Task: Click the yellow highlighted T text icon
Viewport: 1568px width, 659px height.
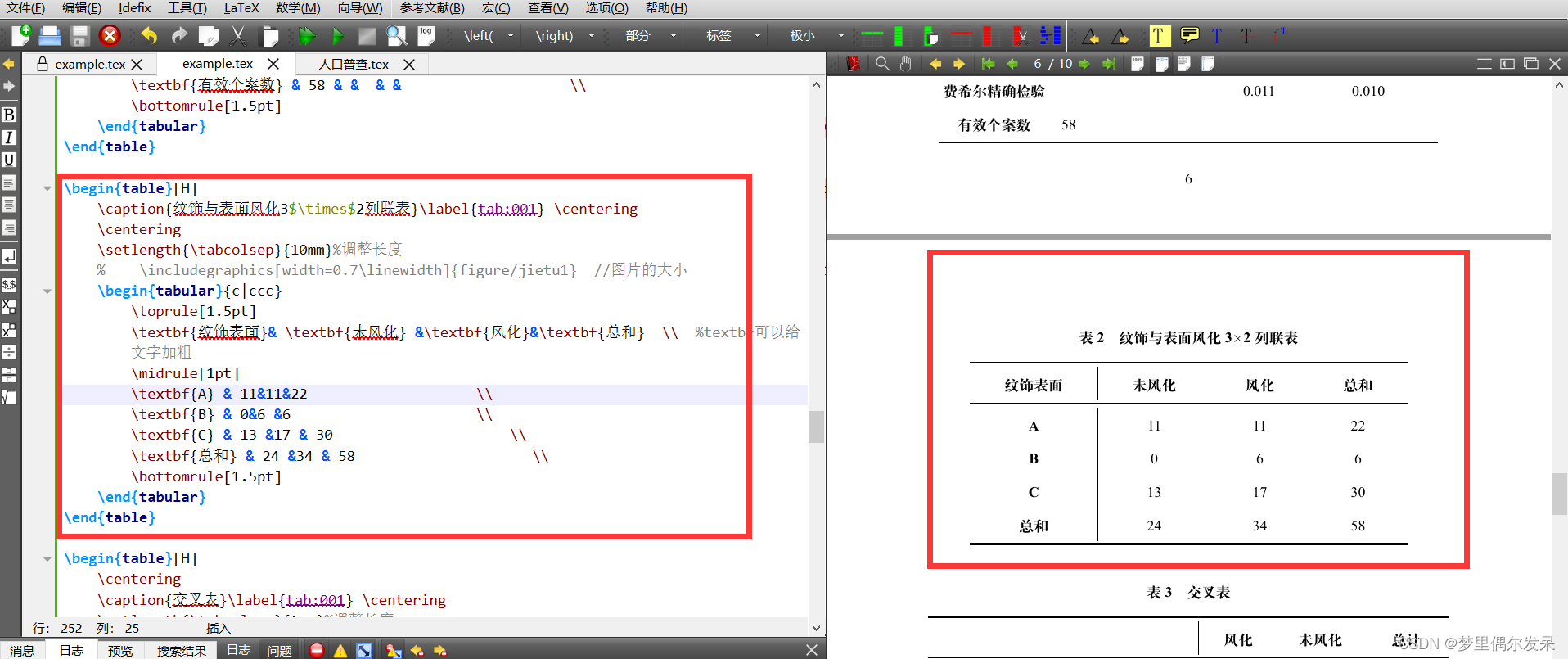Action: click(1159, 35)
